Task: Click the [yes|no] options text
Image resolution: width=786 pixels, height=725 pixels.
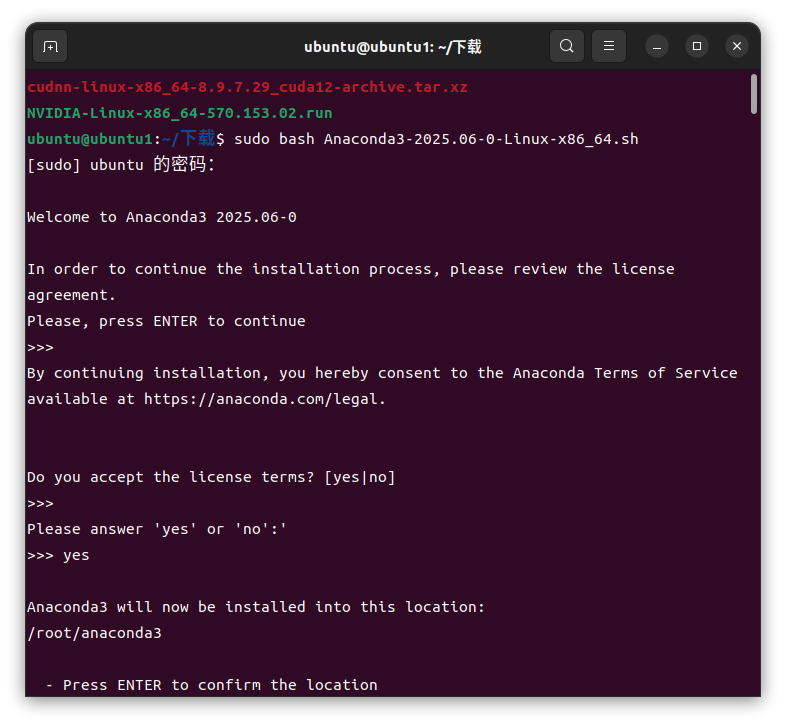Action: [360, 477]
